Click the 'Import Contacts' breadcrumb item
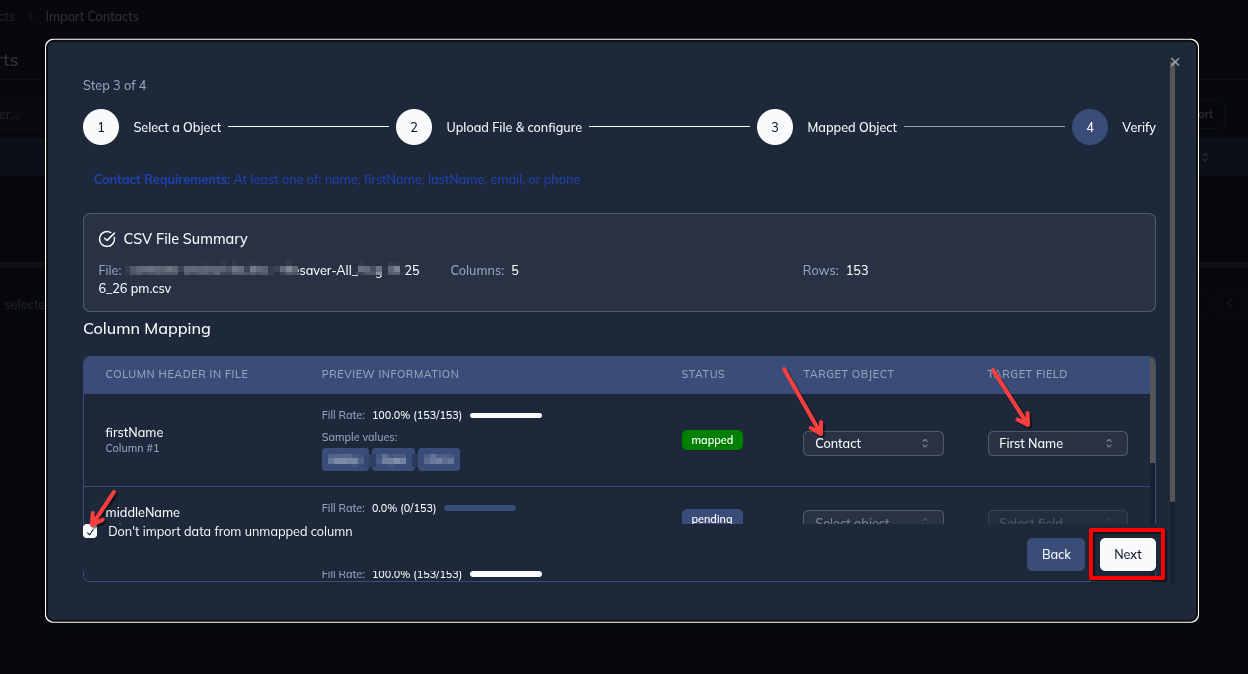Viewport: 1248px width, 674px height. (x=92, y=16)
